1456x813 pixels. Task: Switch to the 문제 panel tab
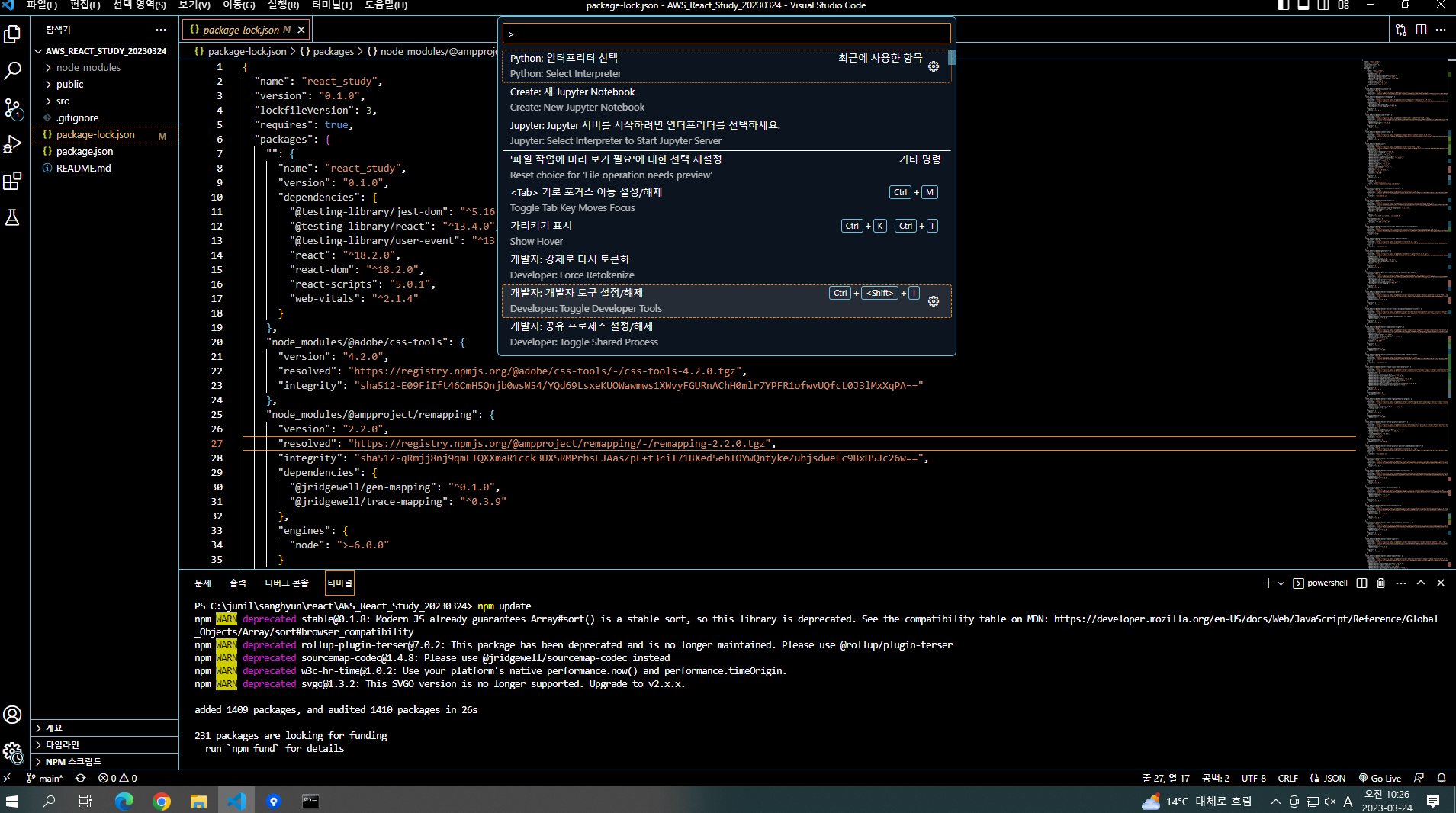click(203, 583)
